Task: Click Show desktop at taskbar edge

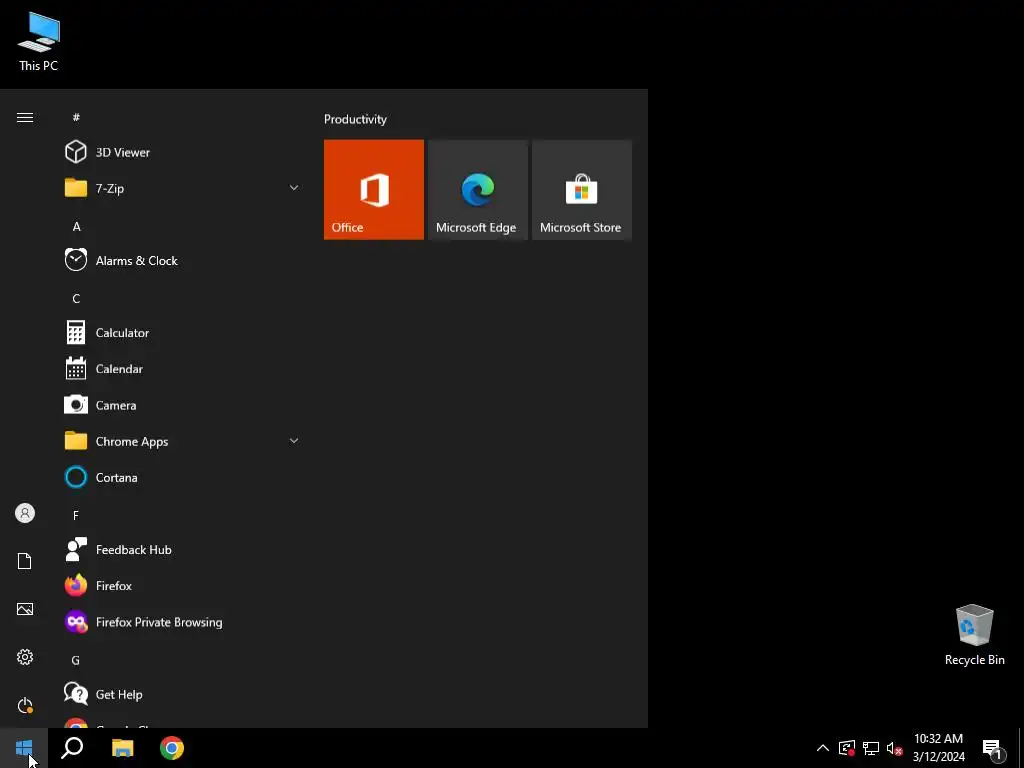Action: [1021, 748]
